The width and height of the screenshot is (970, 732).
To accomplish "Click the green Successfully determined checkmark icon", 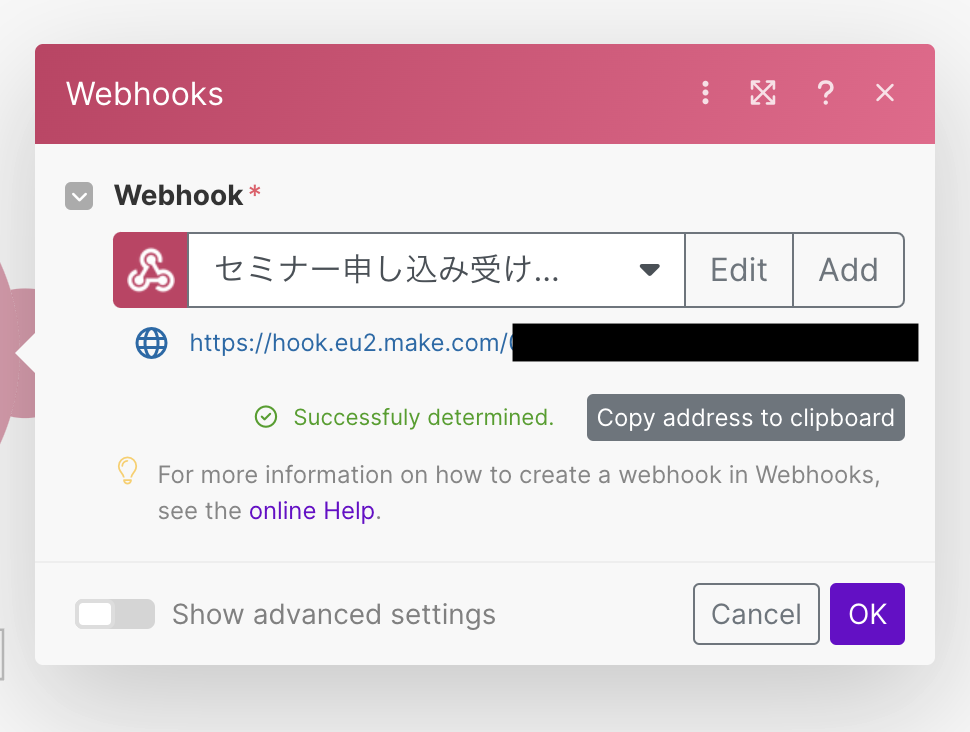I will (266, 417).
